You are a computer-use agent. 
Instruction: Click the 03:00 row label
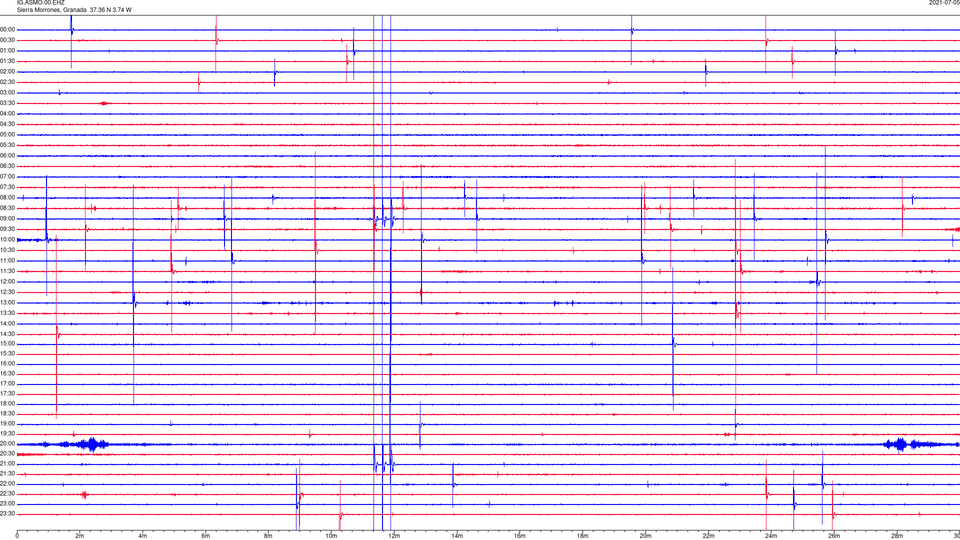point(8,92)
